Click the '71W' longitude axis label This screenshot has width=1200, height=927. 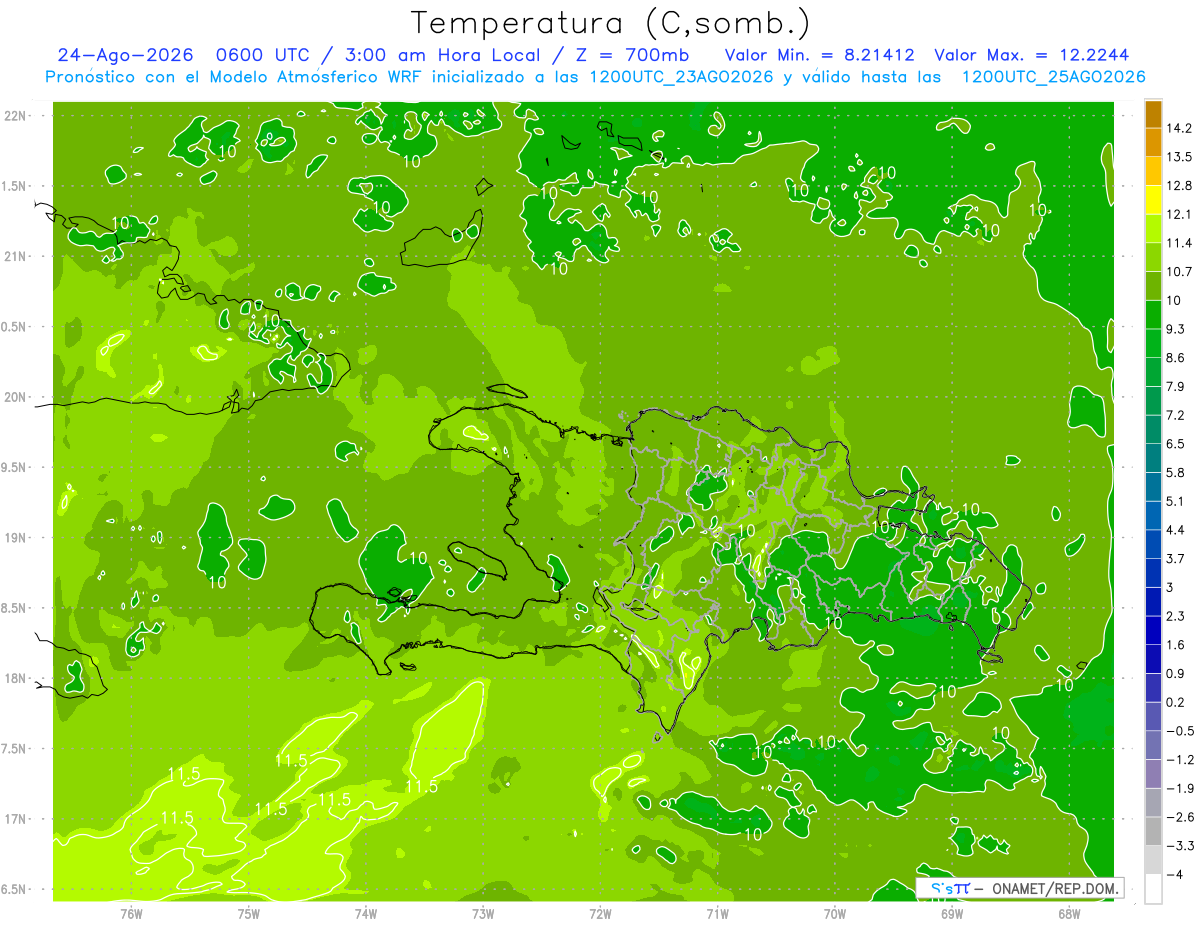point(717,913)
